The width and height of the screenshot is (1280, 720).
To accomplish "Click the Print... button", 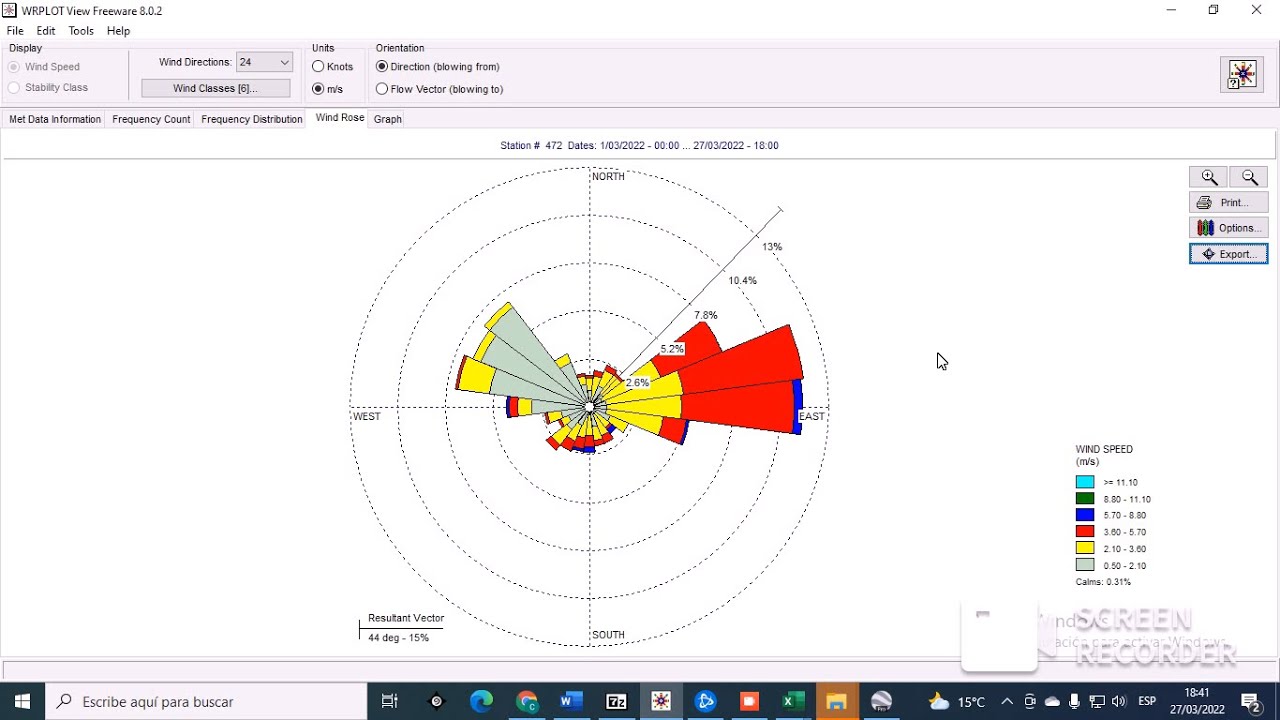I will 1228,203.
